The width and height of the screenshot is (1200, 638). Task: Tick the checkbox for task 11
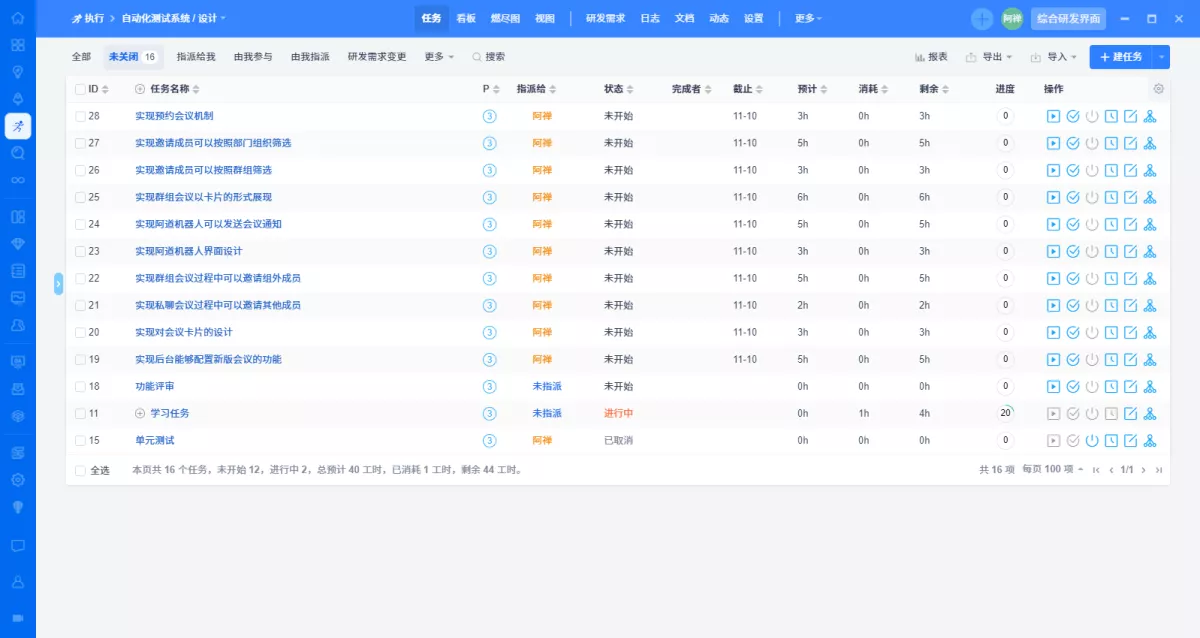pyautogui.click(x=81, y=413)
